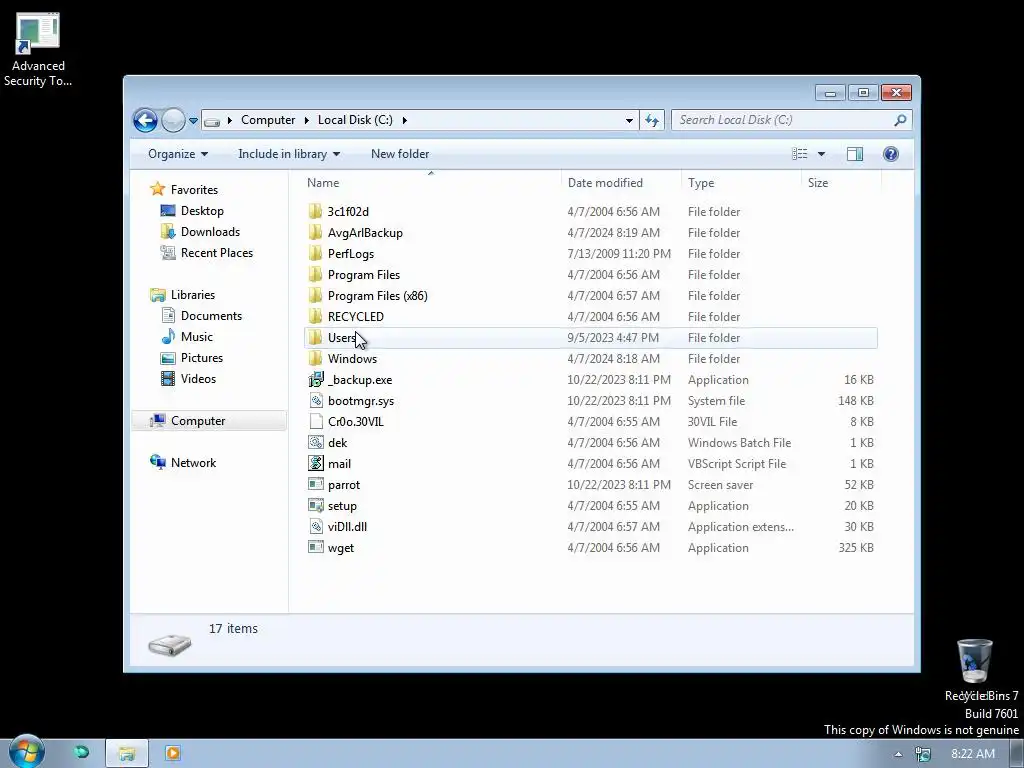The image size is (1024, 768).
Task: Select the PerfLogs folder icon
Action: (x=315, y=253)
